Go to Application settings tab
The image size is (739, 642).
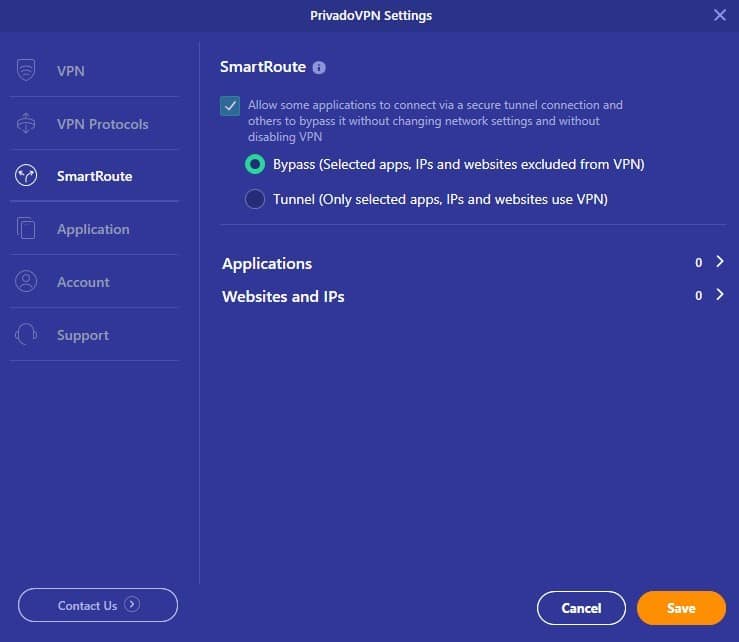94,229
